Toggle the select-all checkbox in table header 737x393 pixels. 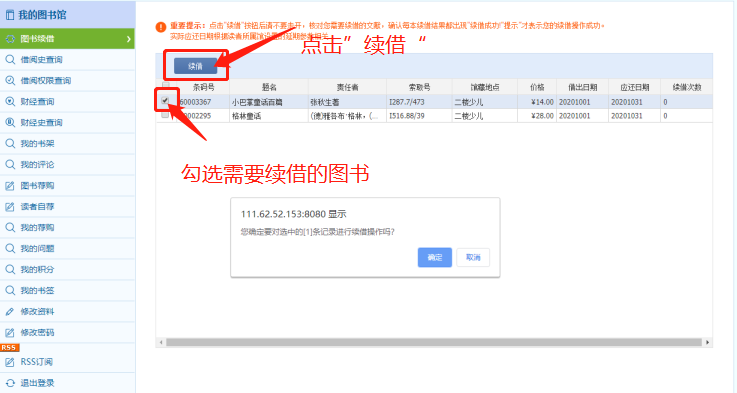[x=165, y=85]
